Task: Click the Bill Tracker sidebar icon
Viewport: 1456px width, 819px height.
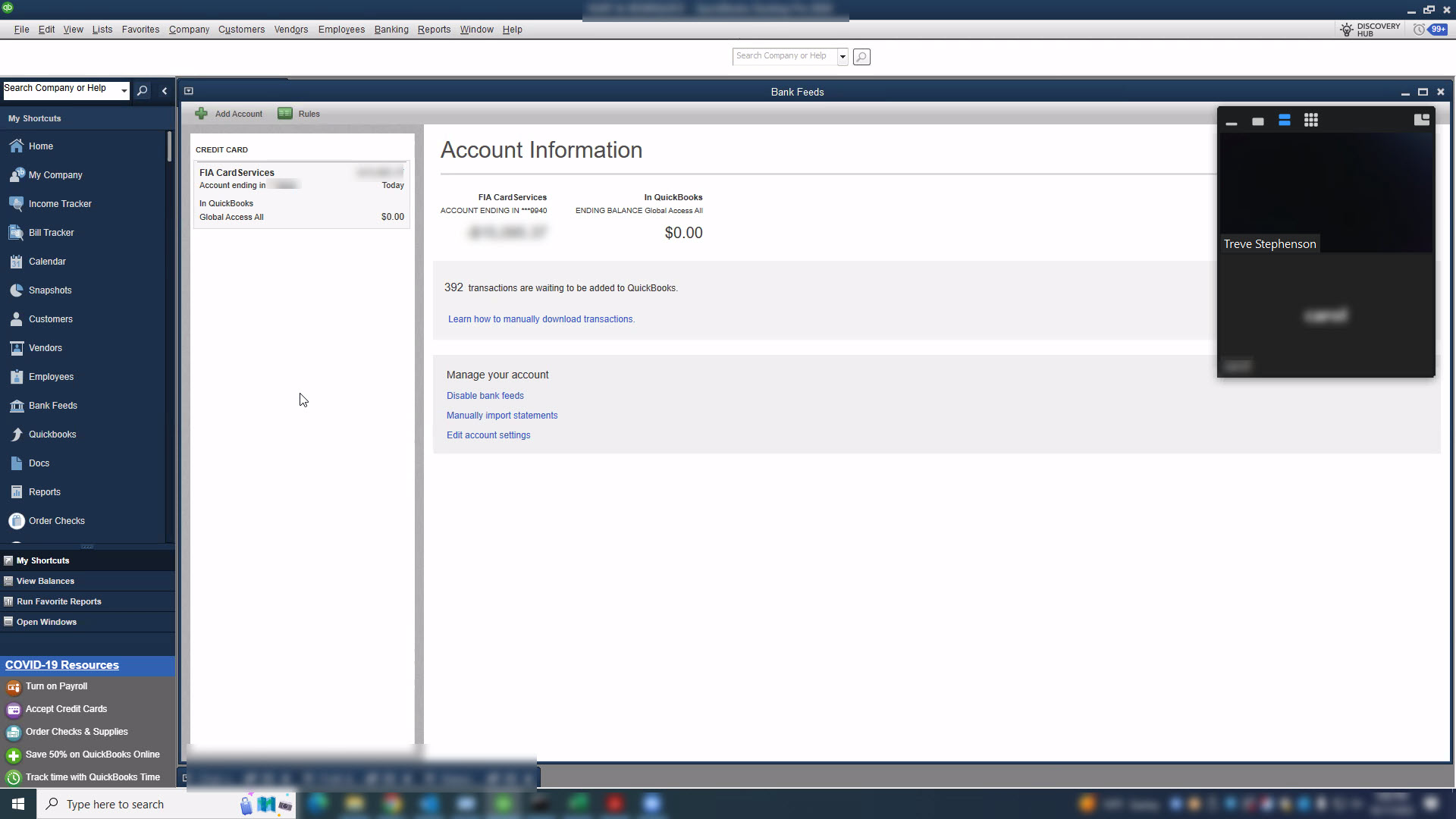Action: 16,233
